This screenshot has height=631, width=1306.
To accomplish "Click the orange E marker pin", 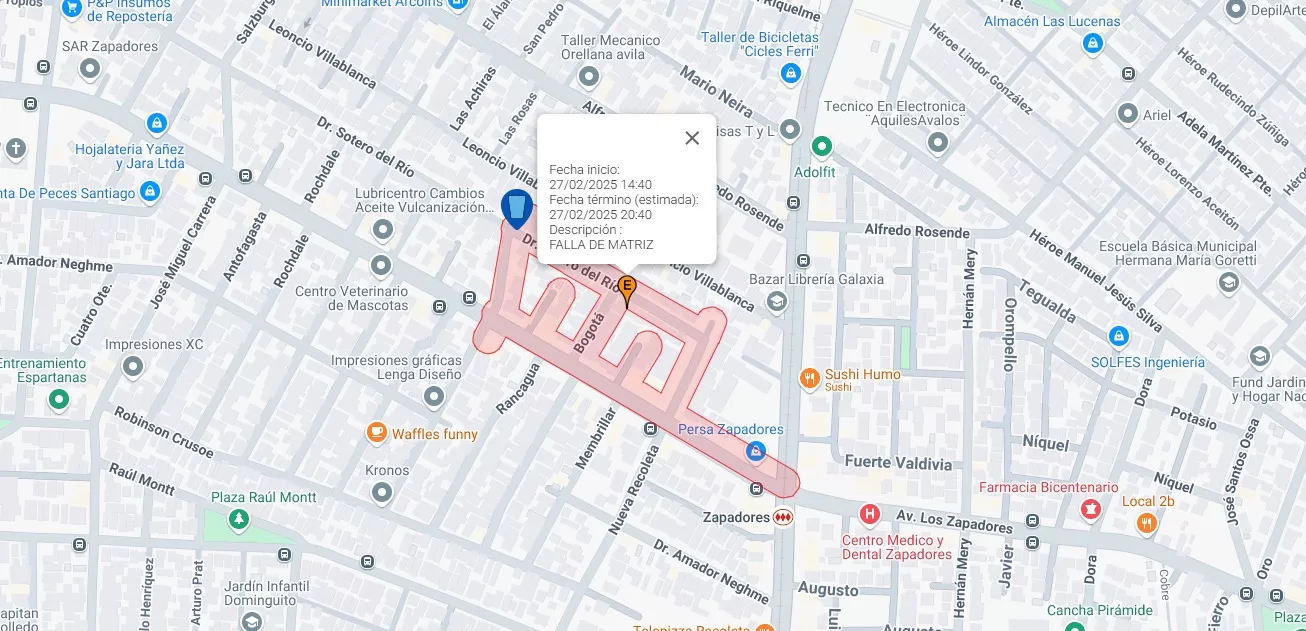I will coord(627,291).
